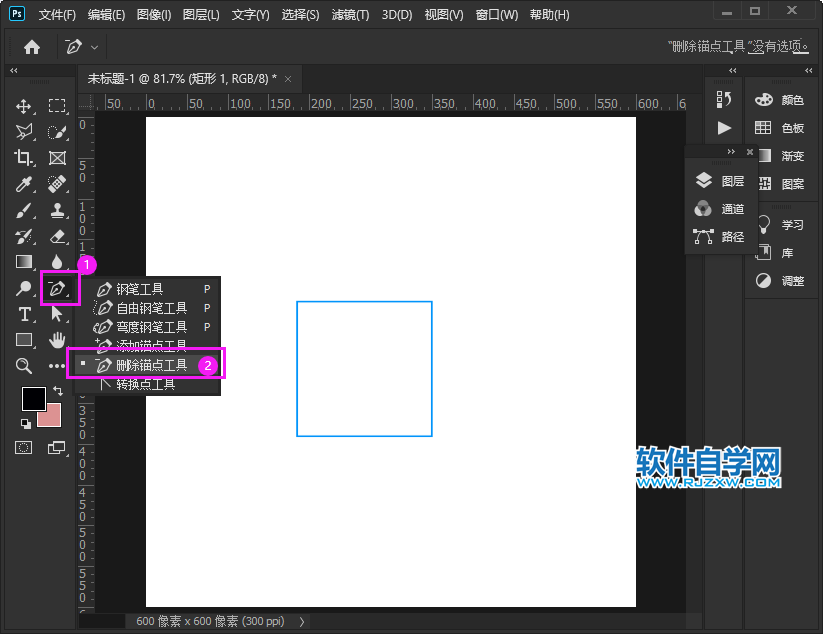Choose 删除锚点工具 from the flyout

[x=151, y=365]
